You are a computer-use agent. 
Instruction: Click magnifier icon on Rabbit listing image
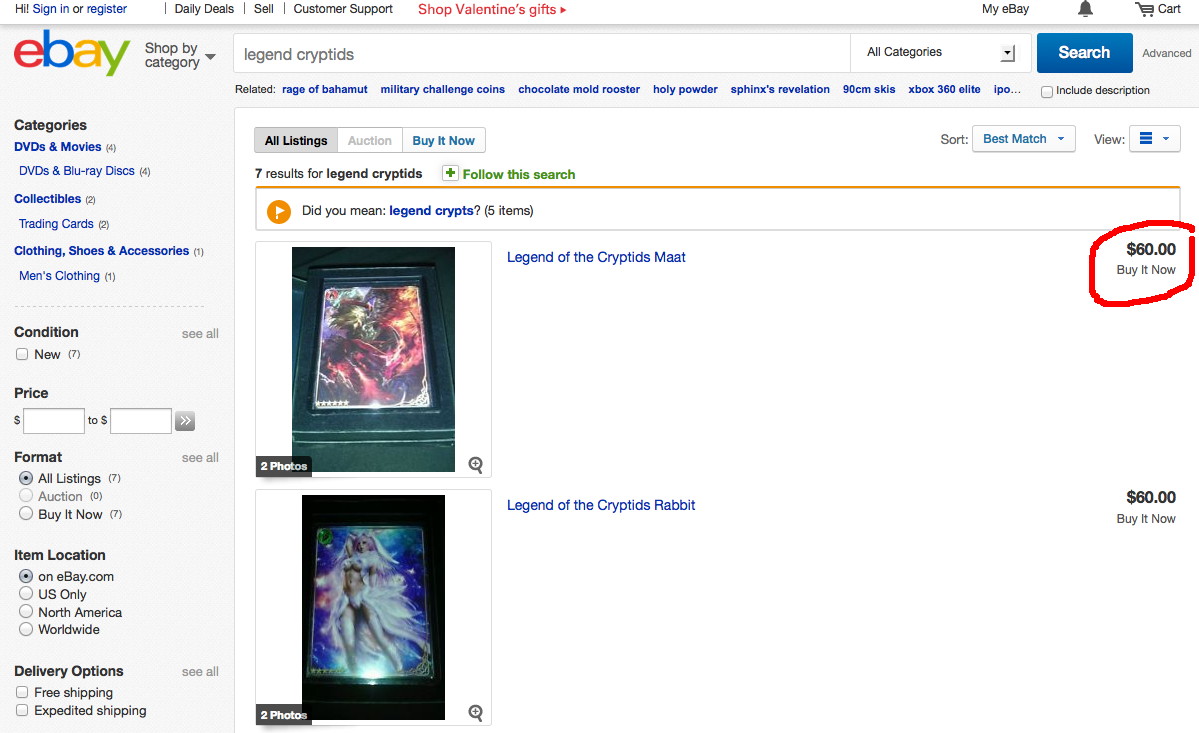476,712
